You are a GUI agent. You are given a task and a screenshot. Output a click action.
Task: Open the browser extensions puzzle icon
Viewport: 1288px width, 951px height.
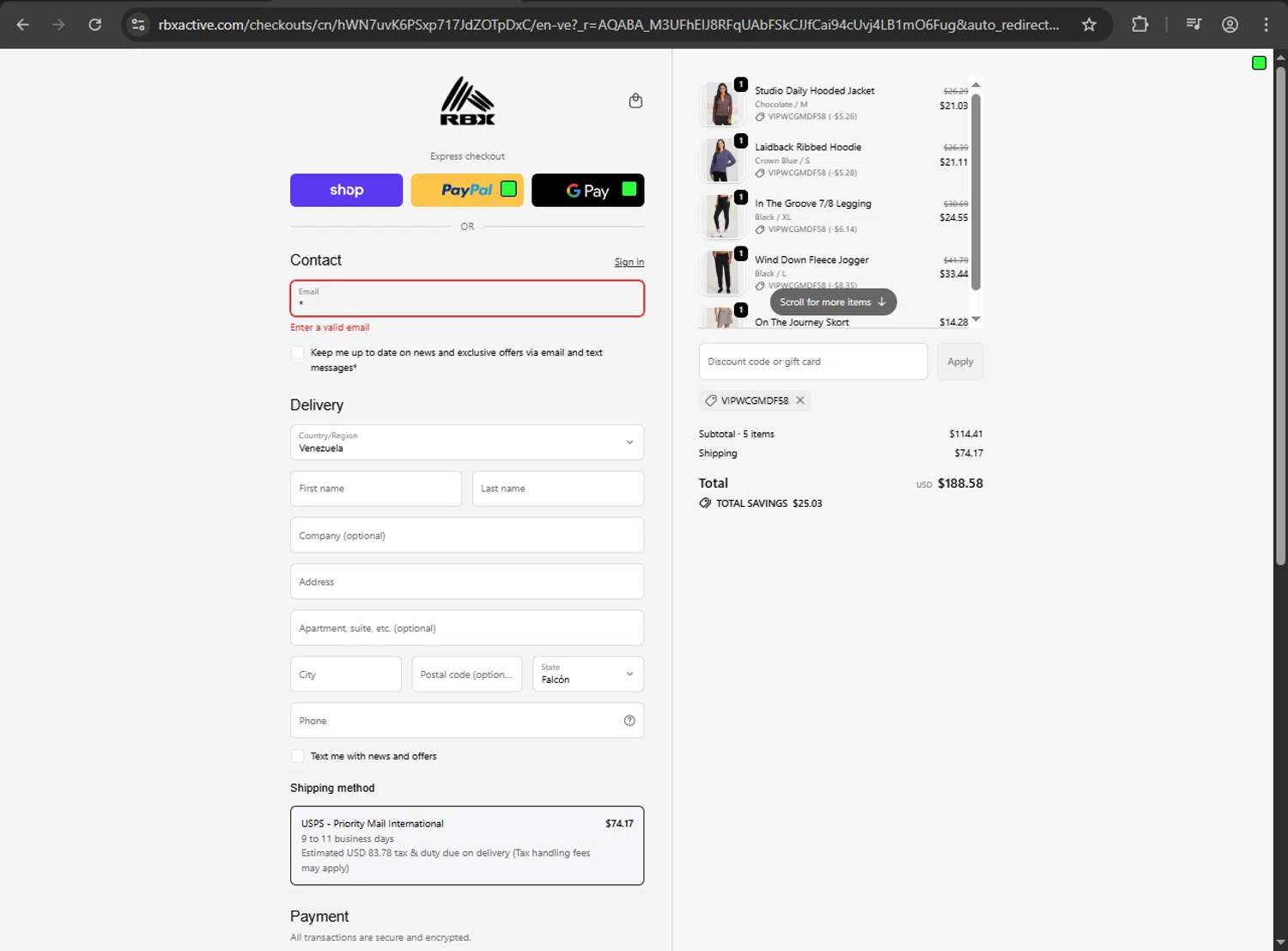tap(1139, 25)
